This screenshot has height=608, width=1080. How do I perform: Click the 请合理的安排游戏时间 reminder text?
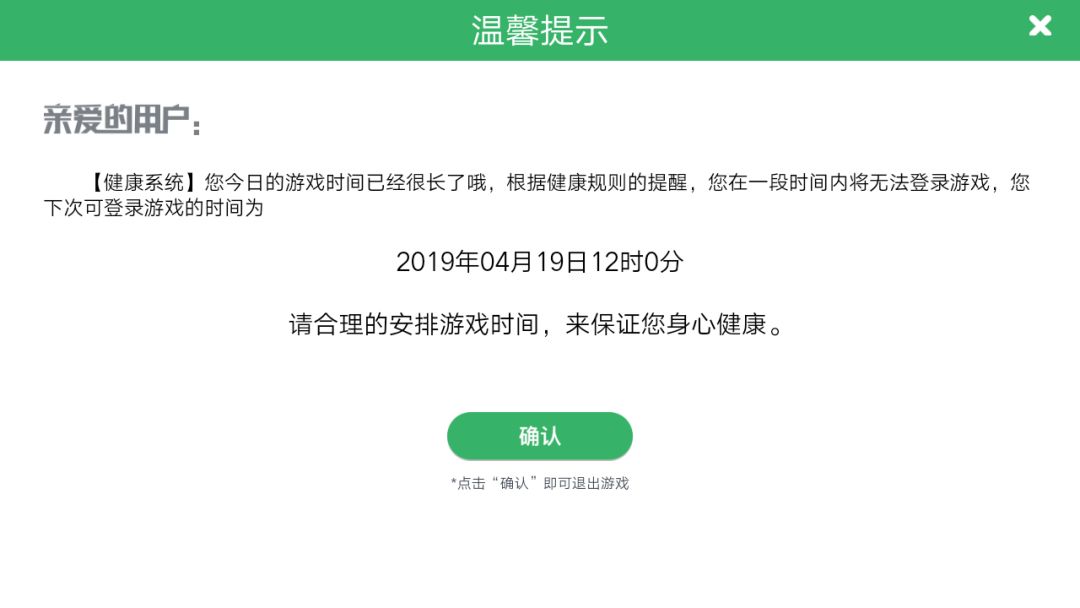[413, 324]
